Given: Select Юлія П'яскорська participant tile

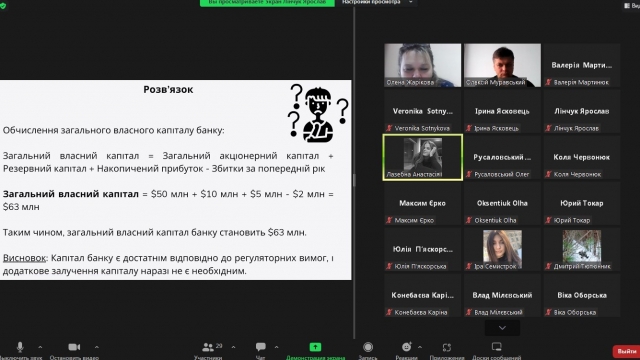Looking at the screenshot, I should point(422,249).
